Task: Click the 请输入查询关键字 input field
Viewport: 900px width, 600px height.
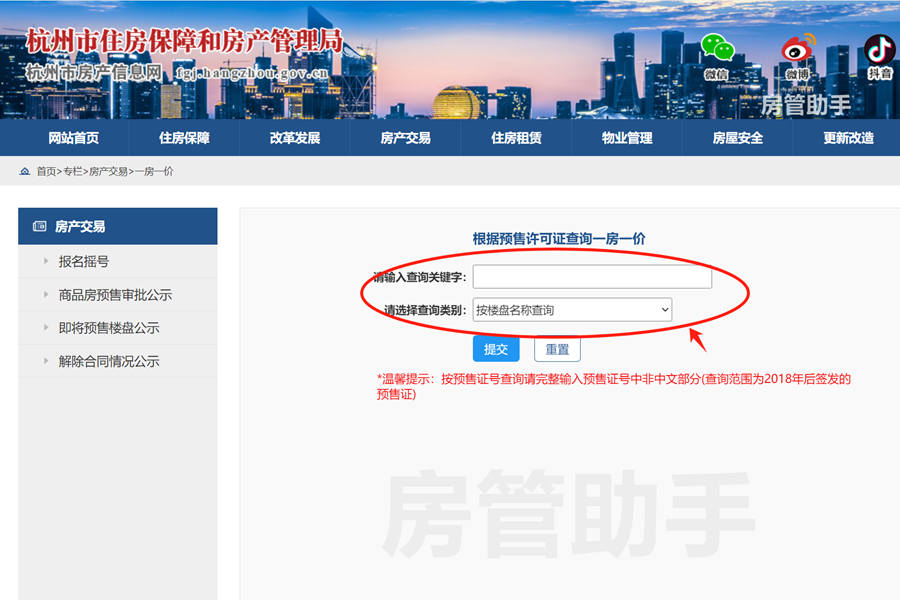Action: [x=592, y=277]
